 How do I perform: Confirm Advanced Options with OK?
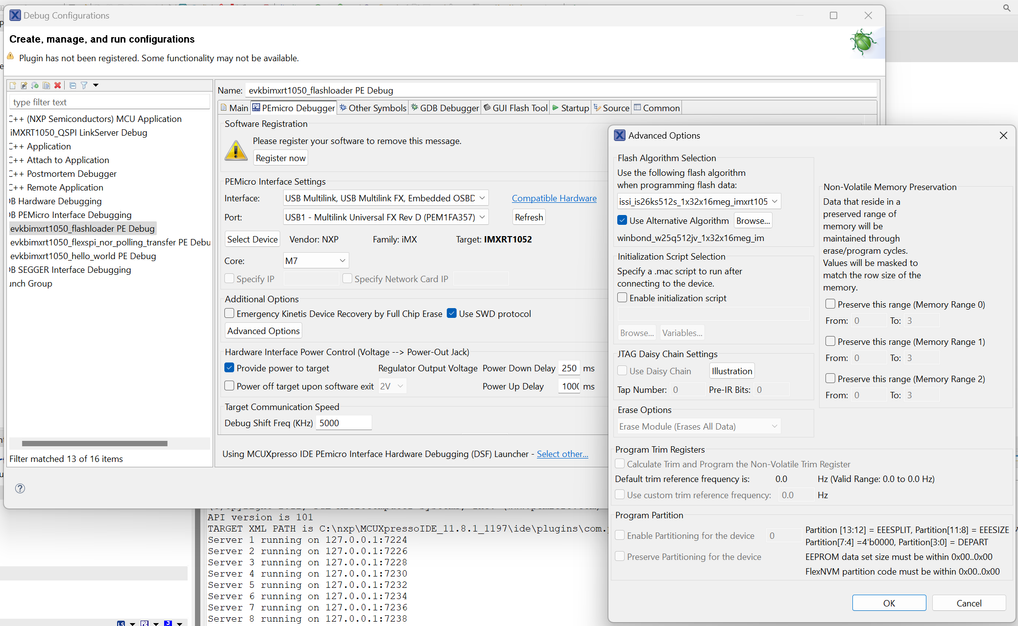coord(889,603)
